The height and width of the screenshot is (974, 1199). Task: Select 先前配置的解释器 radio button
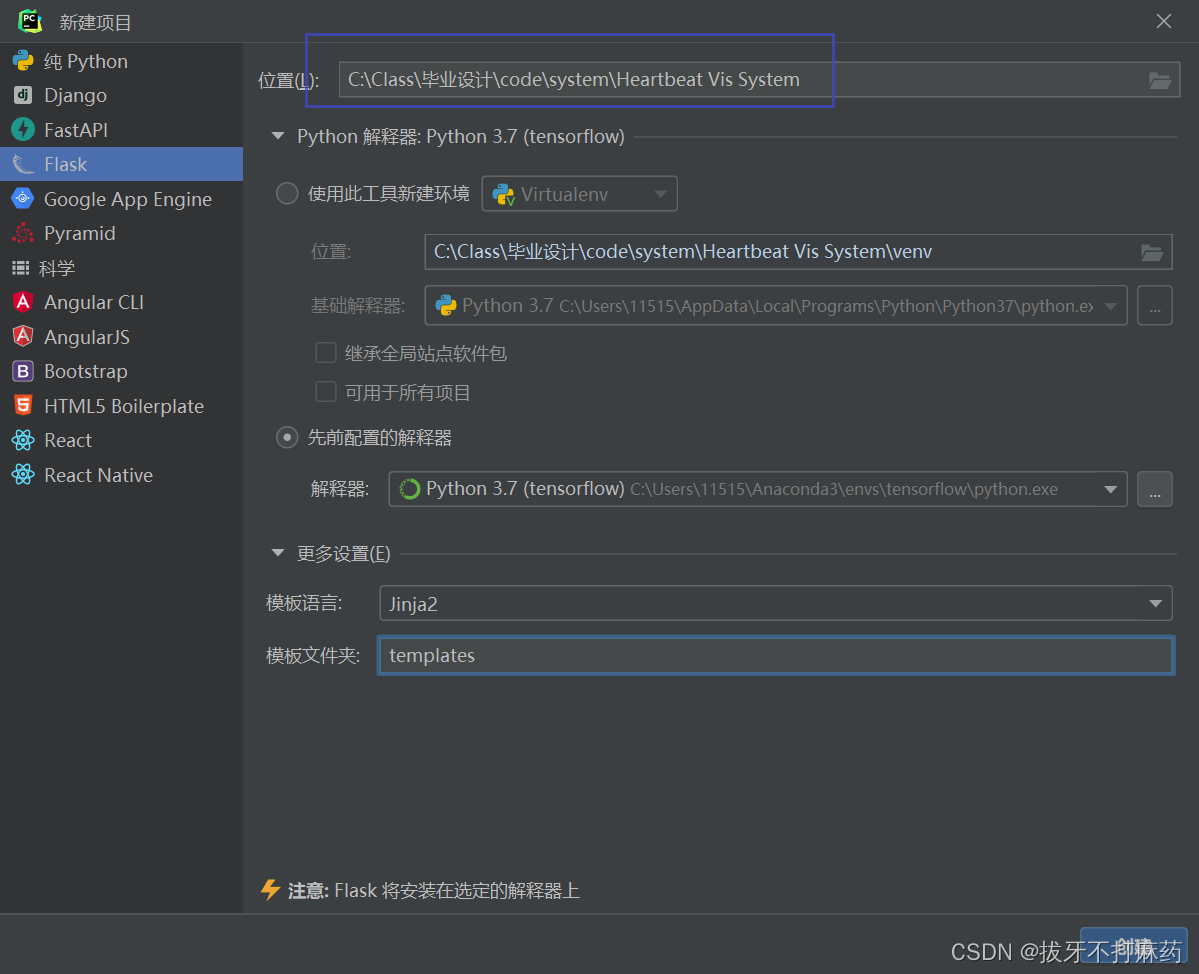click(287, 437)
